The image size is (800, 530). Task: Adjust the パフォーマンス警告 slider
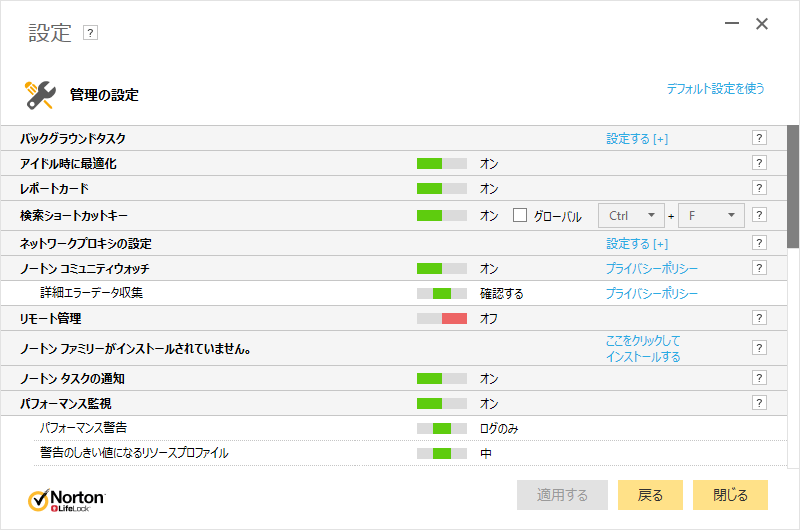pyautogui.click(x=441, y=428)
